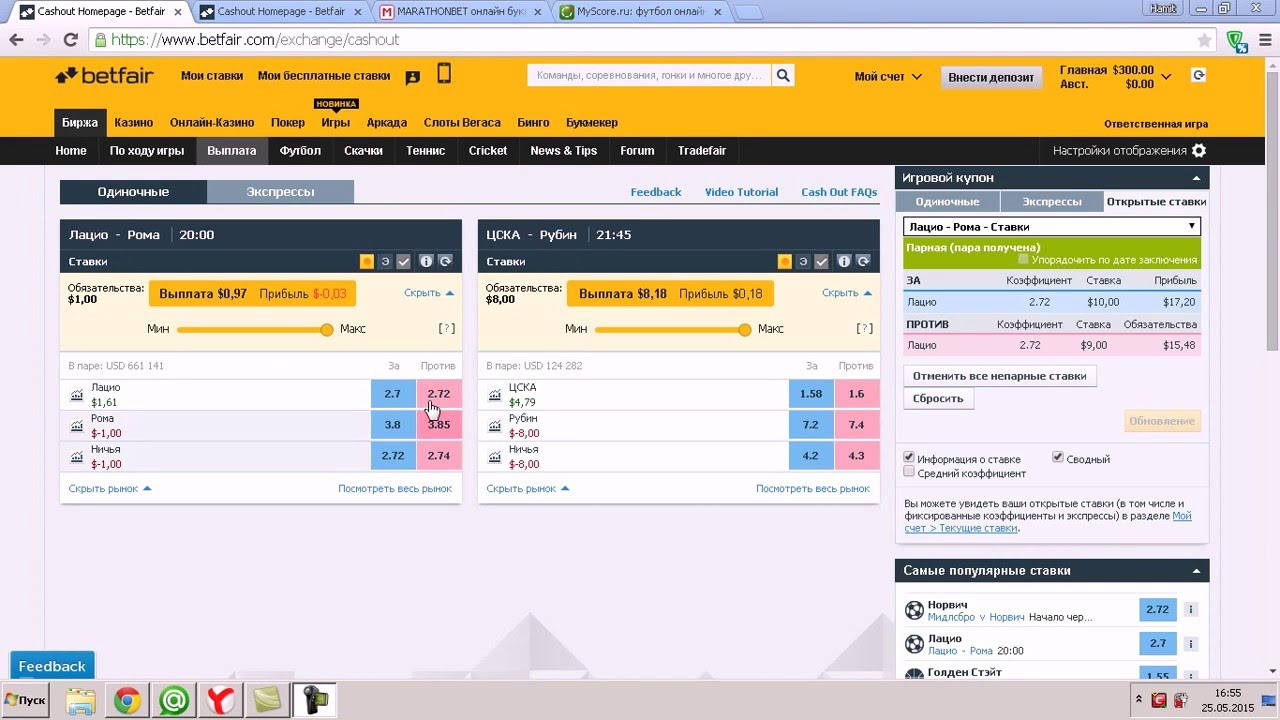This screenshot has width=1280, height=720.
Task: Click Скрыть рынок under Лацио - Рома
Action: click(110, 489)
